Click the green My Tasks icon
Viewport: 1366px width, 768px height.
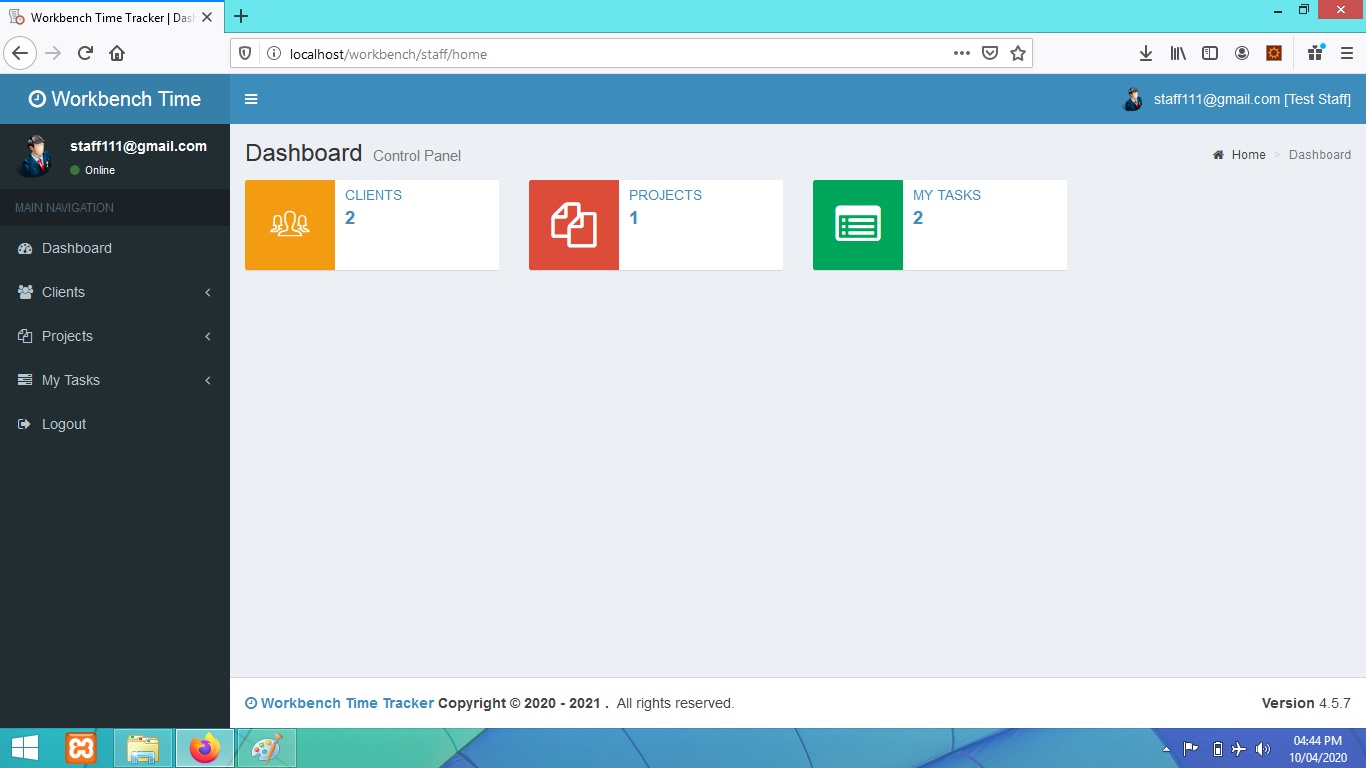pyautogui.click(x=857, y=224)
